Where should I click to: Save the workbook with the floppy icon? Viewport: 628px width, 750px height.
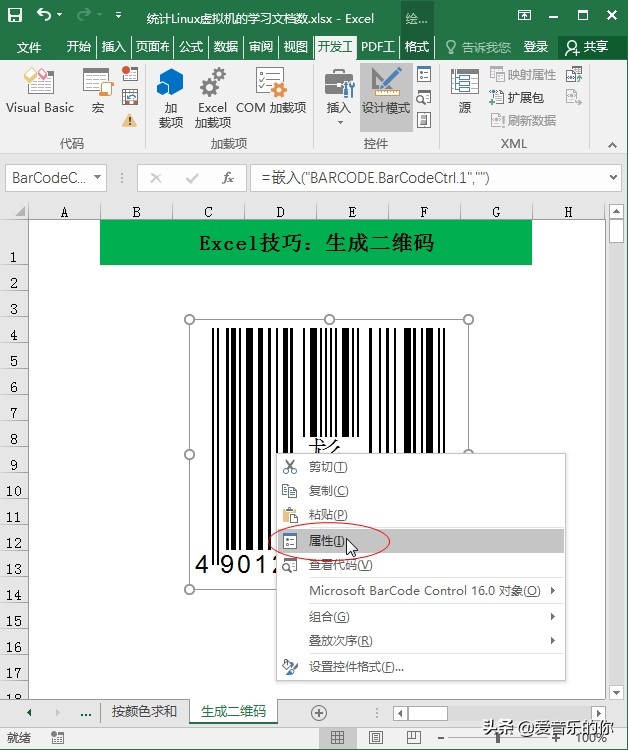pyautogui.click(x=15, y=15)
